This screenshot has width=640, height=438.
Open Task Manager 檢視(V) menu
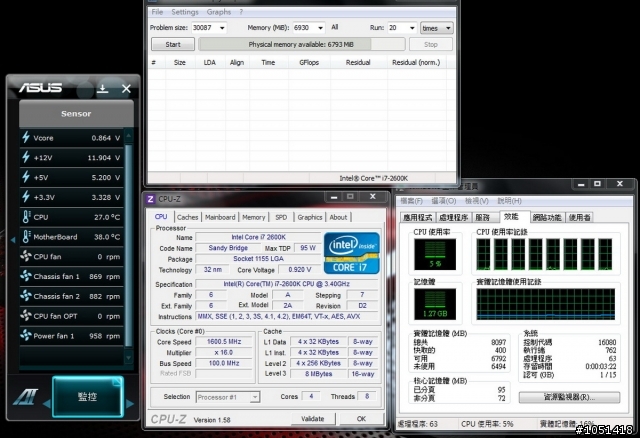477,201
